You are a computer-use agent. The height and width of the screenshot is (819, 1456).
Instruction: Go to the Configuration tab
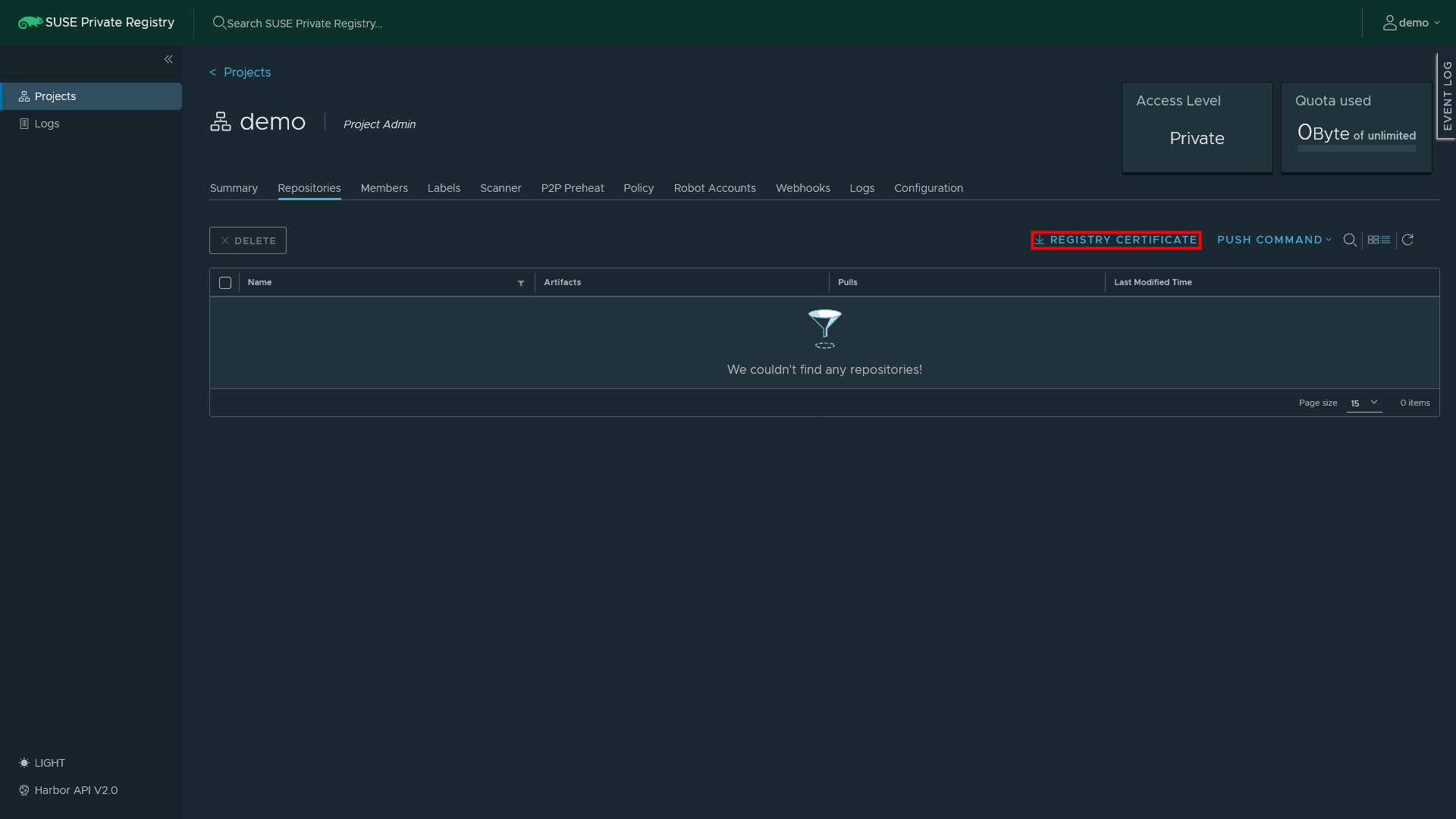click(928, 188)
